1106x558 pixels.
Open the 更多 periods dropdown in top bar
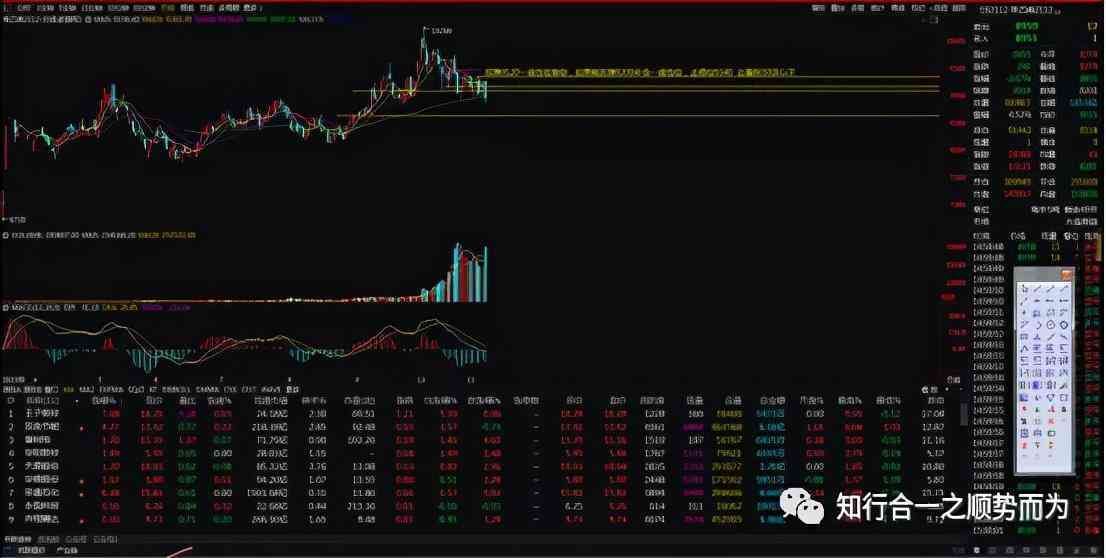[251, 7]
